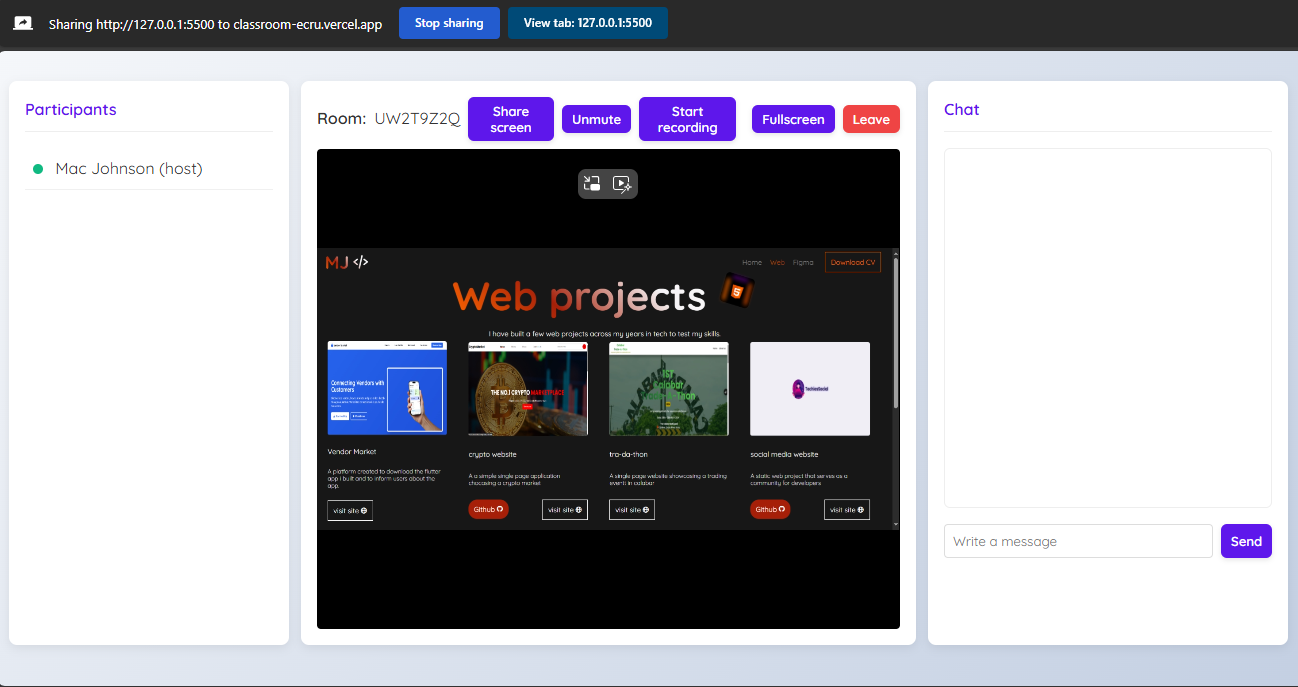Screen dimensions: 1298x687
Task: Start recording the session
Action: [x=687, y=119]
